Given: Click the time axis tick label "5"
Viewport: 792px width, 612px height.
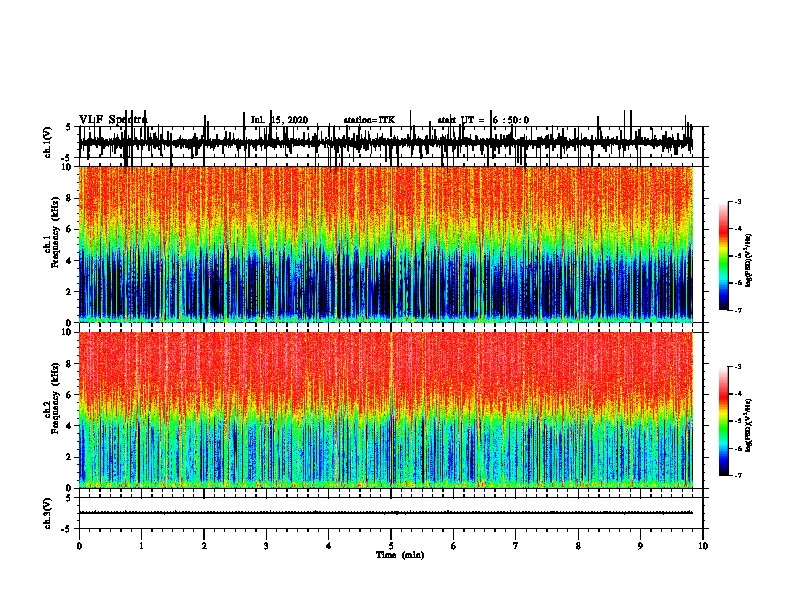Looking at the screenshot, I should pos(391,546).
